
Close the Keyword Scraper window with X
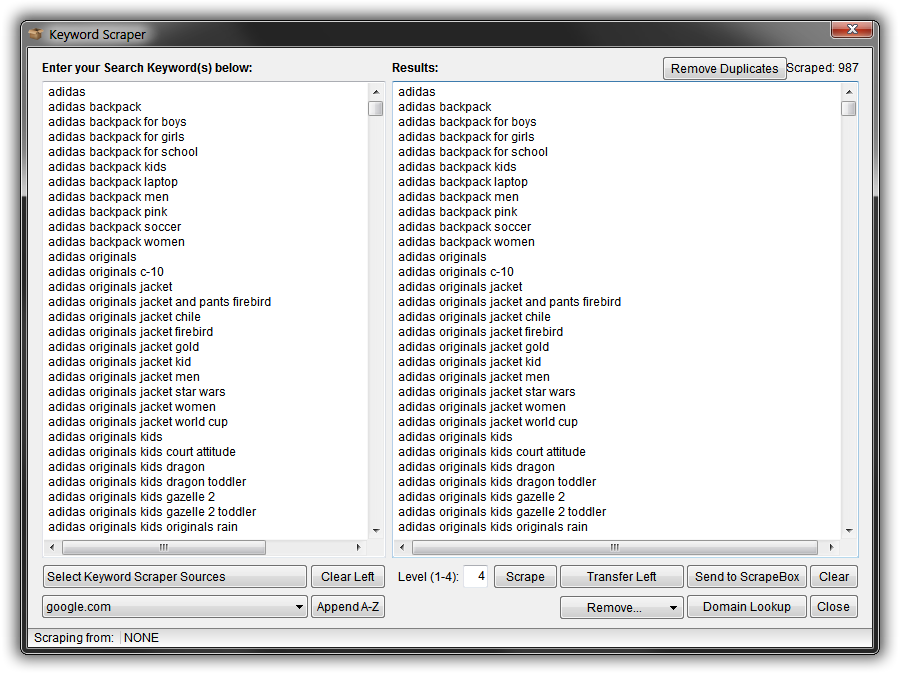[852, 29]
